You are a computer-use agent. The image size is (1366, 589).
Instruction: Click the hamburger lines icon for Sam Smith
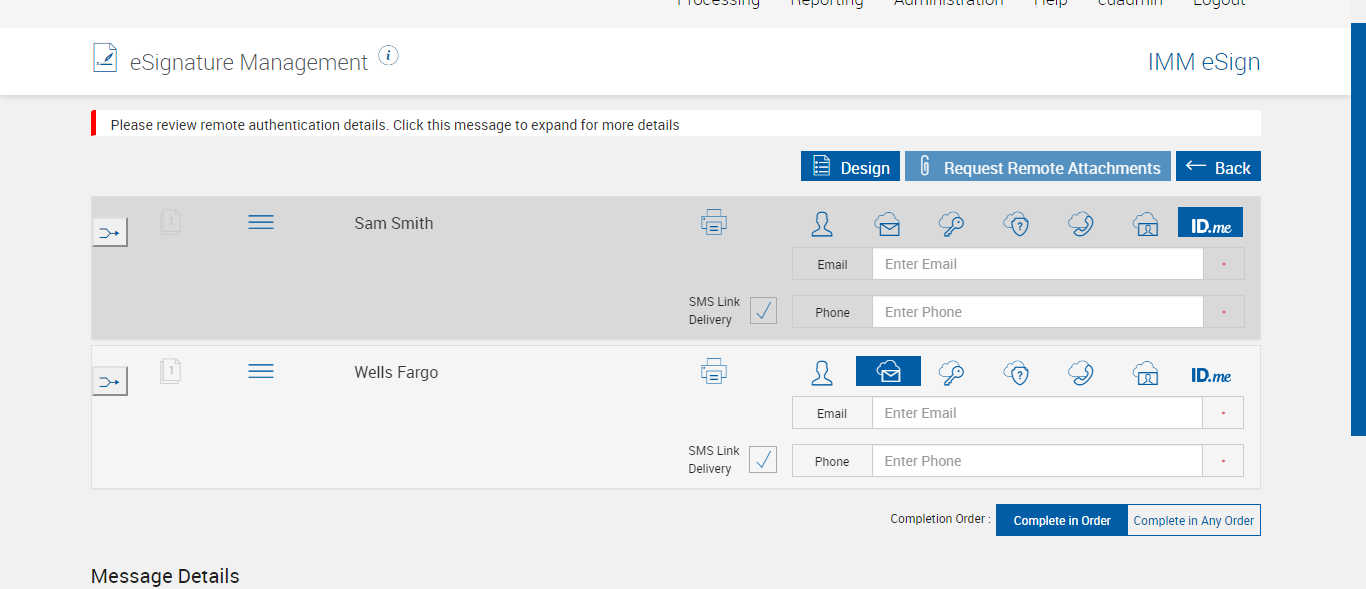[261, 222]
